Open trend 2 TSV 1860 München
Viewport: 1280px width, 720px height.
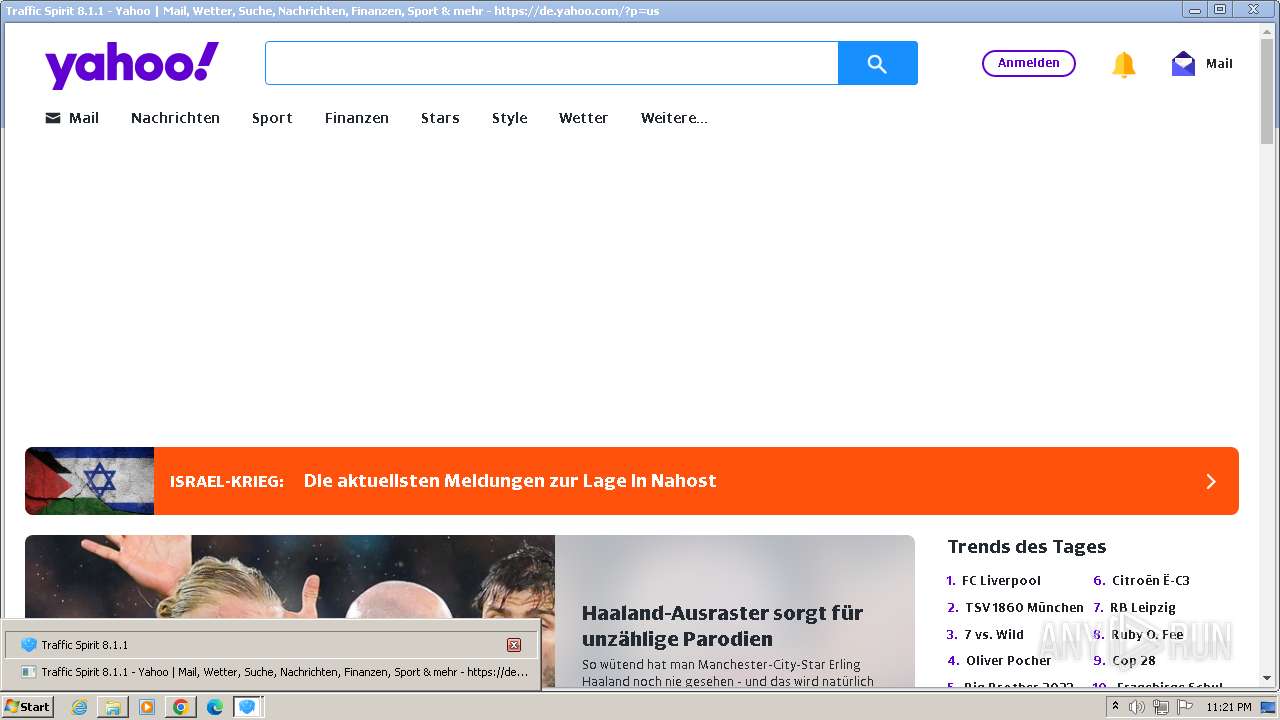[1024, 607]
